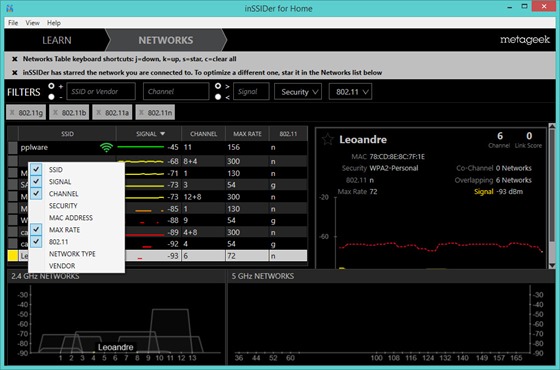Open the Security filter dropdown
The height and width of the screenshot is (370, 560).
[x=298, y=92]
